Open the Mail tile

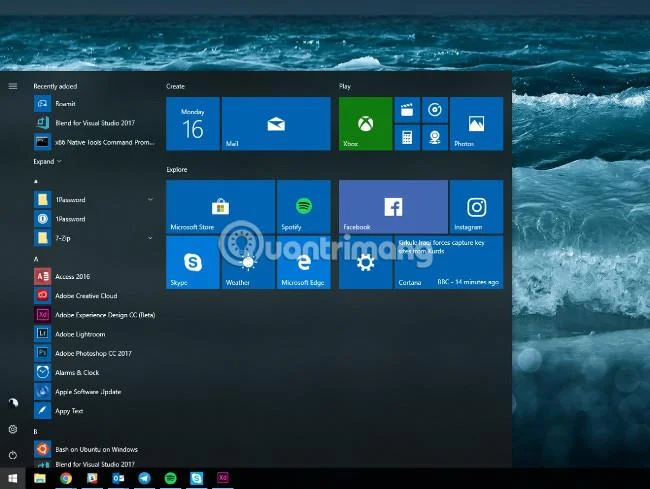(x=276, y=123)
